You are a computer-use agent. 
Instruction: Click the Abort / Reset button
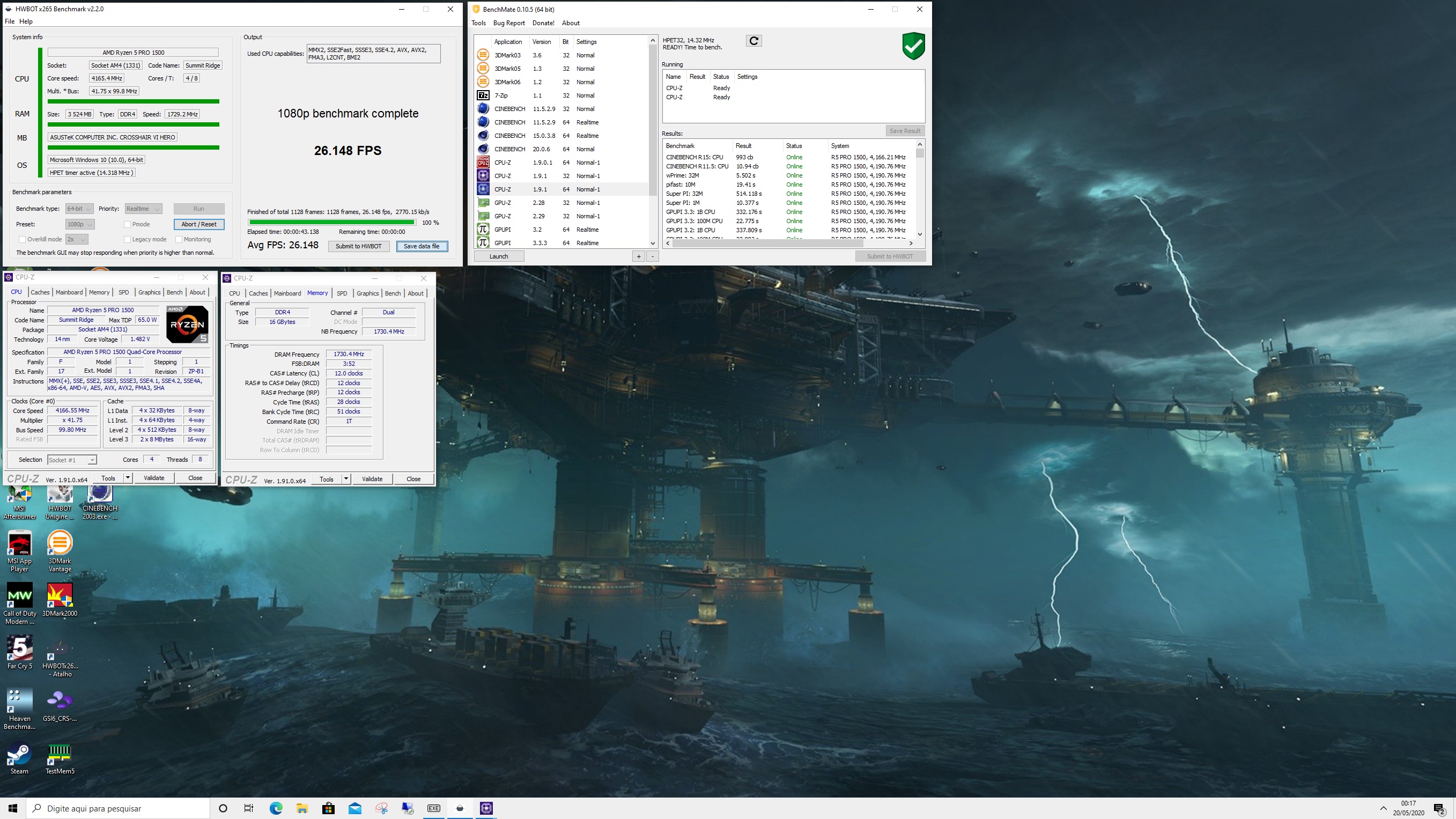(199, 224)
